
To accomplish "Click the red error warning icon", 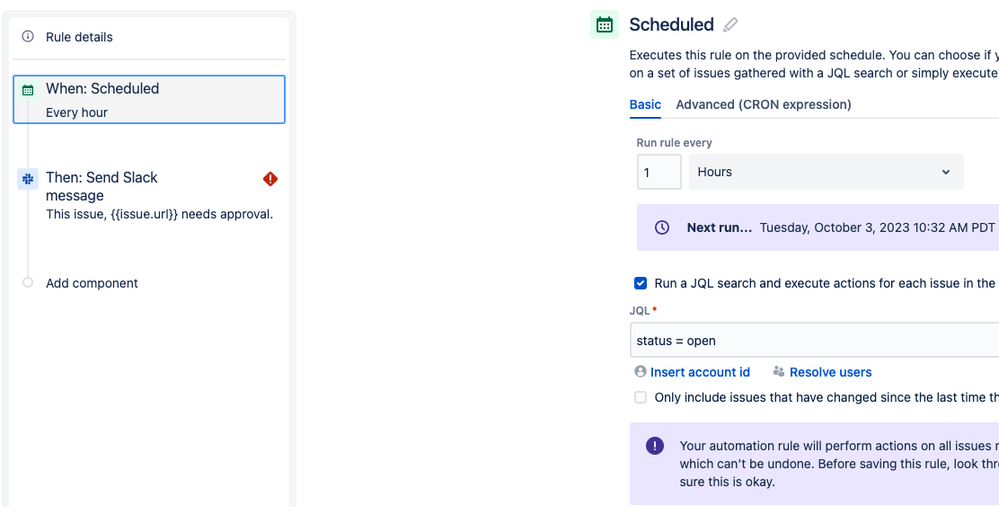I will click(x=270, y=179).
